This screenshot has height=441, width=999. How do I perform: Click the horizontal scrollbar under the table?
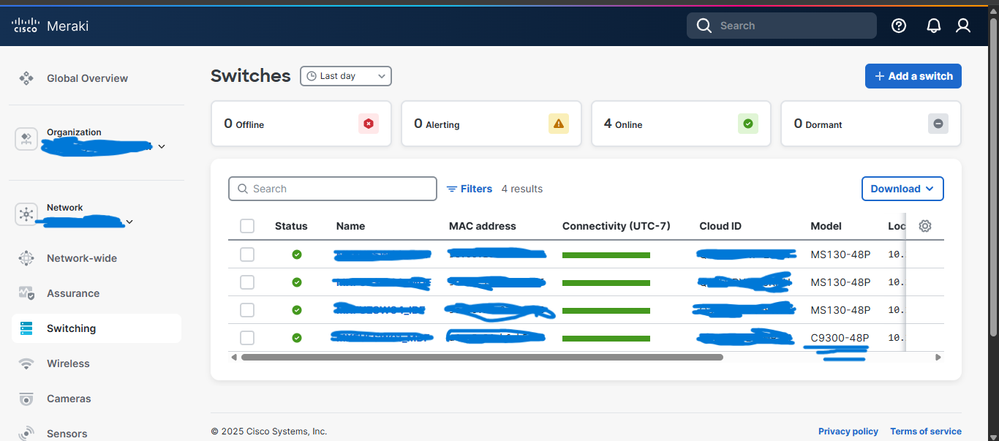tap(480, 357)
